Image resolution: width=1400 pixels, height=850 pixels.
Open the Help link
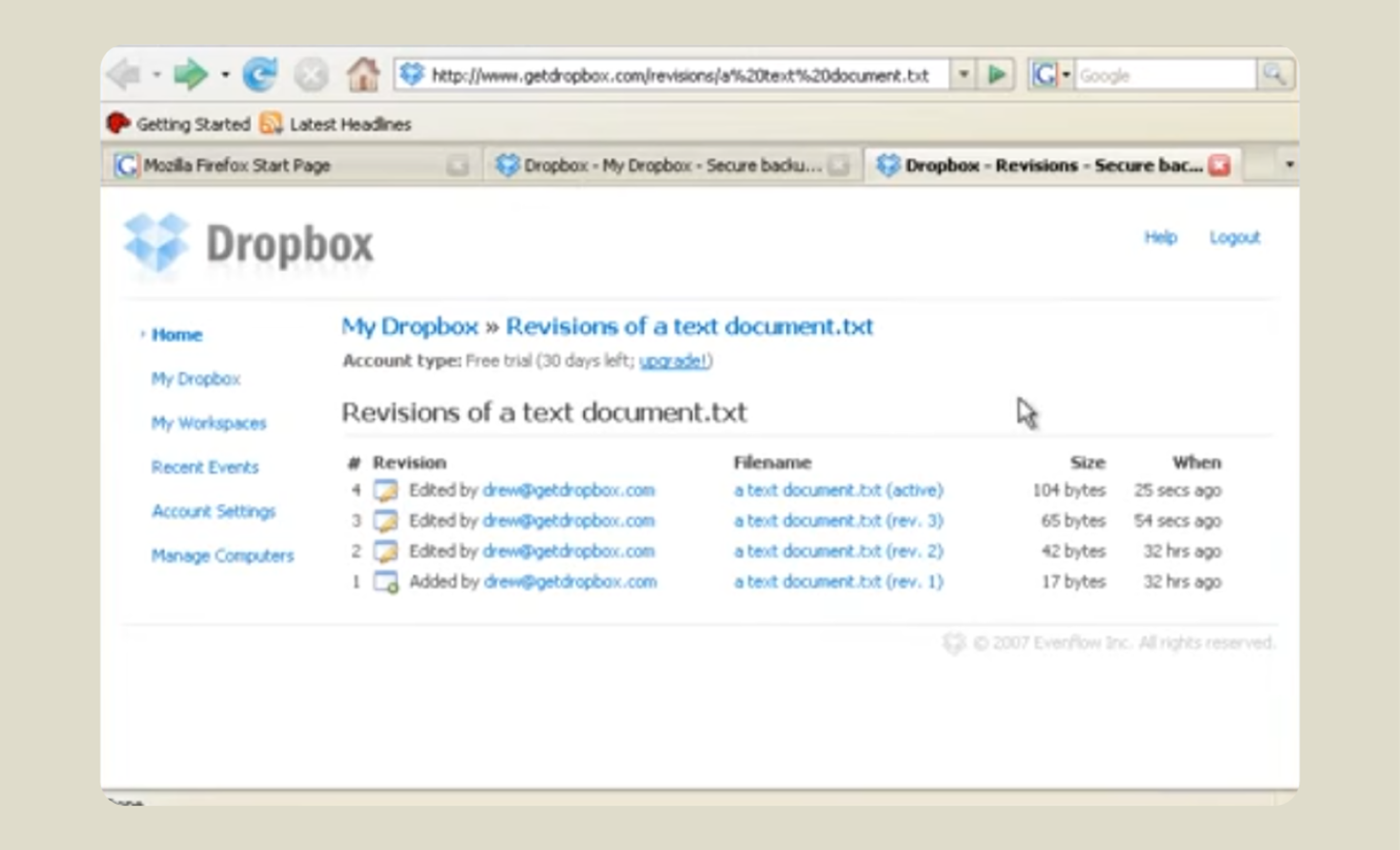click(1160, 237)
